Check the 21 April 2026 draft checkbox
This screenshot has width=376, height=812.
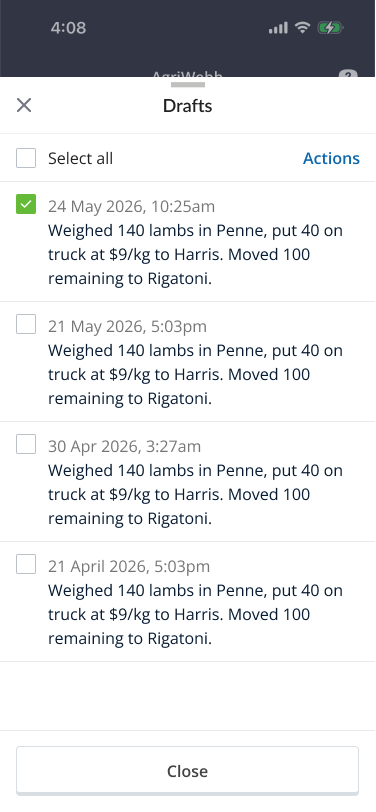(26, 564)
